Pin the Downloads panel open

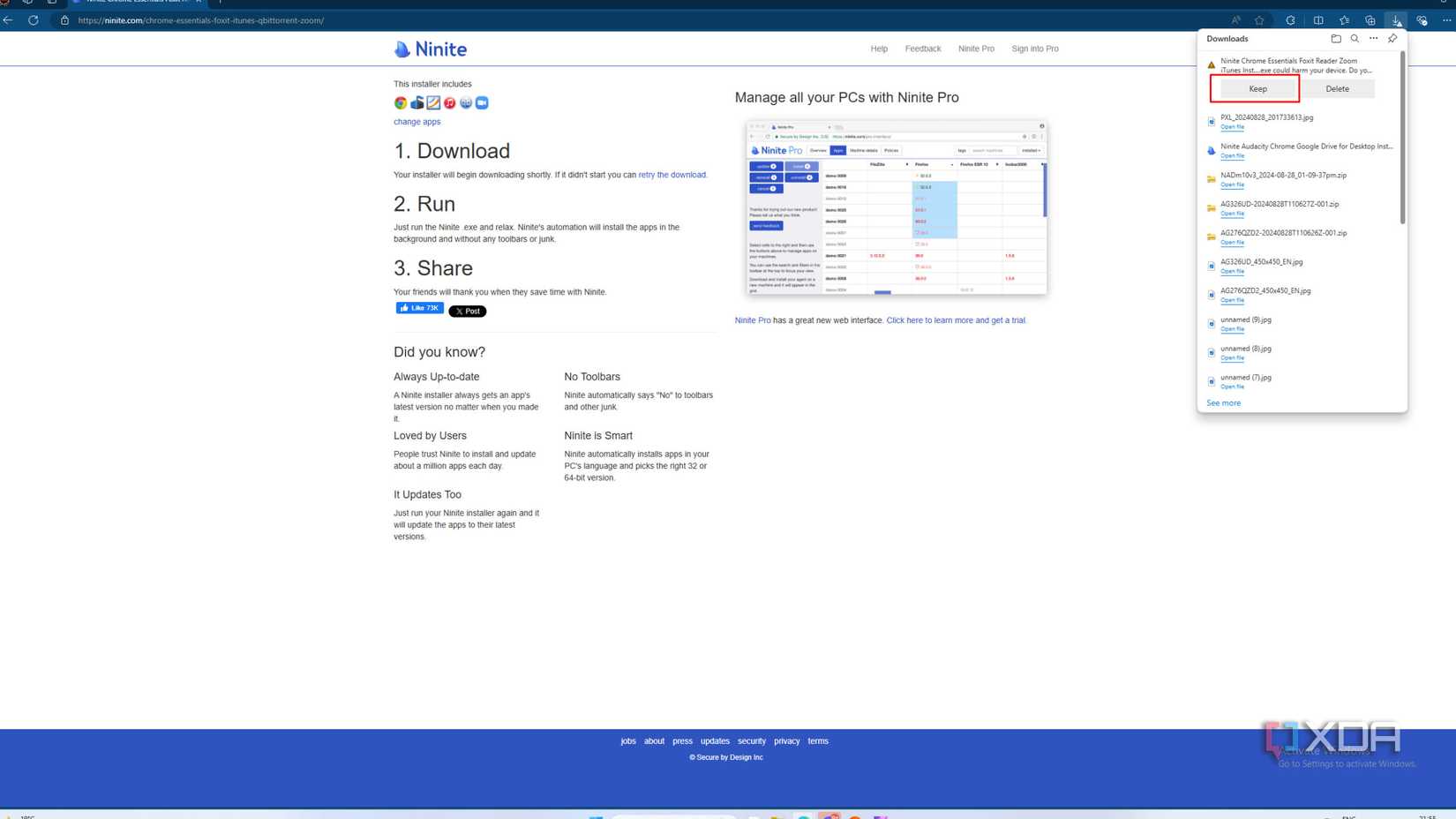[1392, 38]
